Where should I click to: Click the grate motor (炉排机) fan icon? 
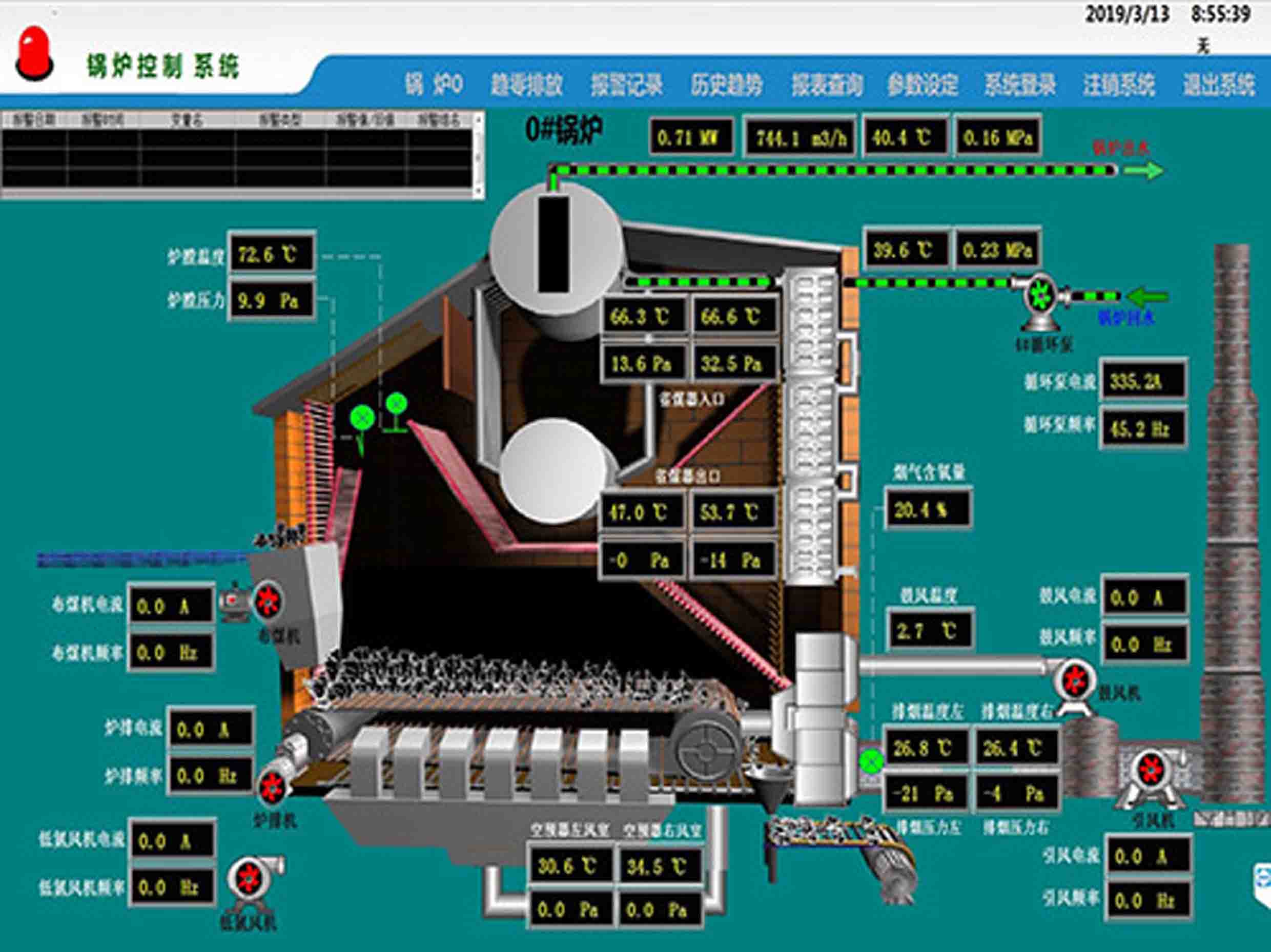[x=271, y=787]
